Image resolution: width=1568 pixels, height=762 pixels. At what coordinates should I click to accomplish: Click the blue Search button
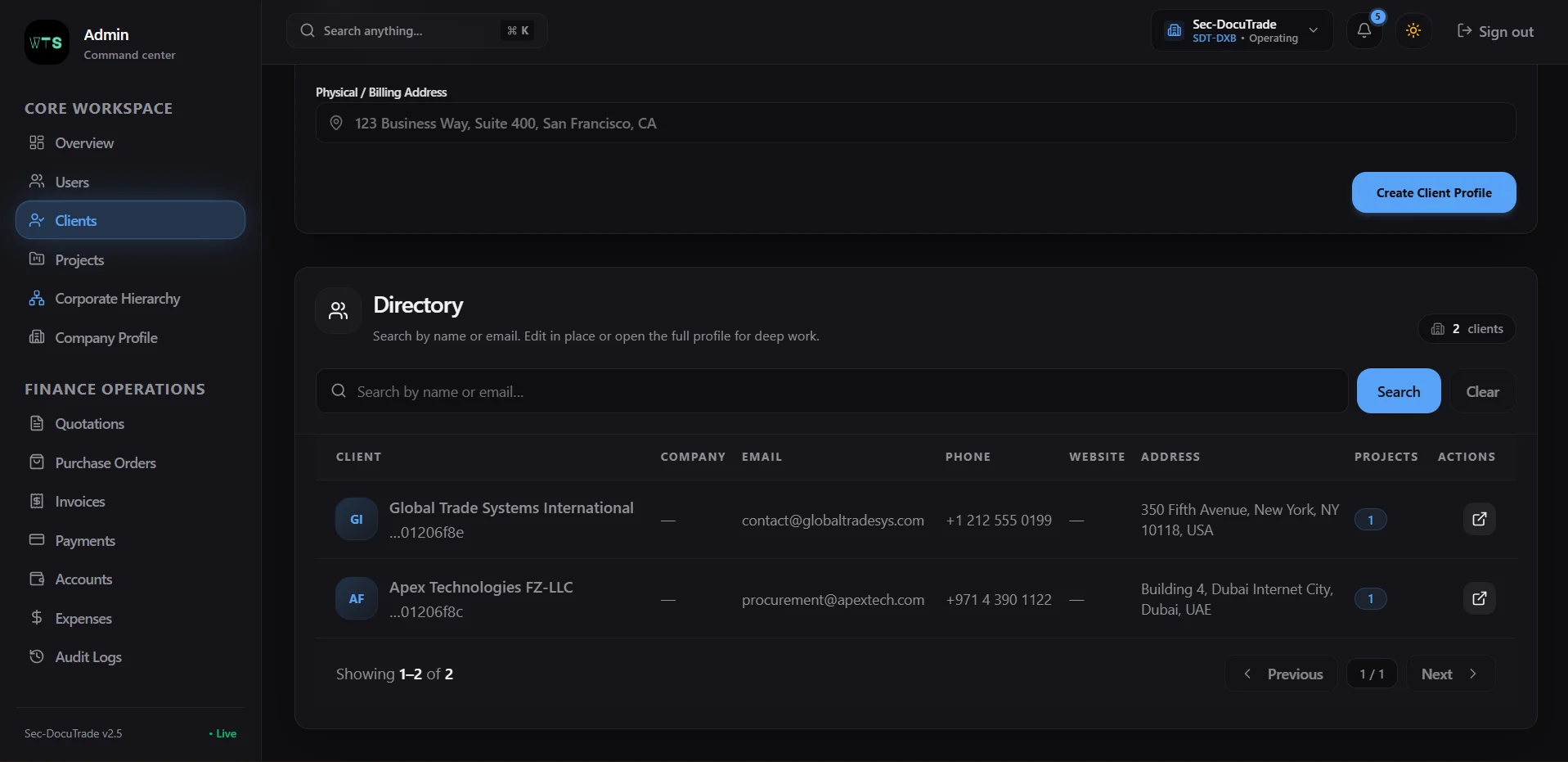point(1398,391)
